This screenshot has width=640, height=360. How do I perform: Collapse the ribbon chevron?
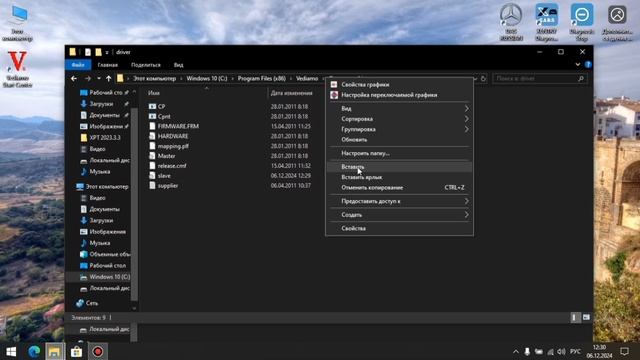point(578,64)
